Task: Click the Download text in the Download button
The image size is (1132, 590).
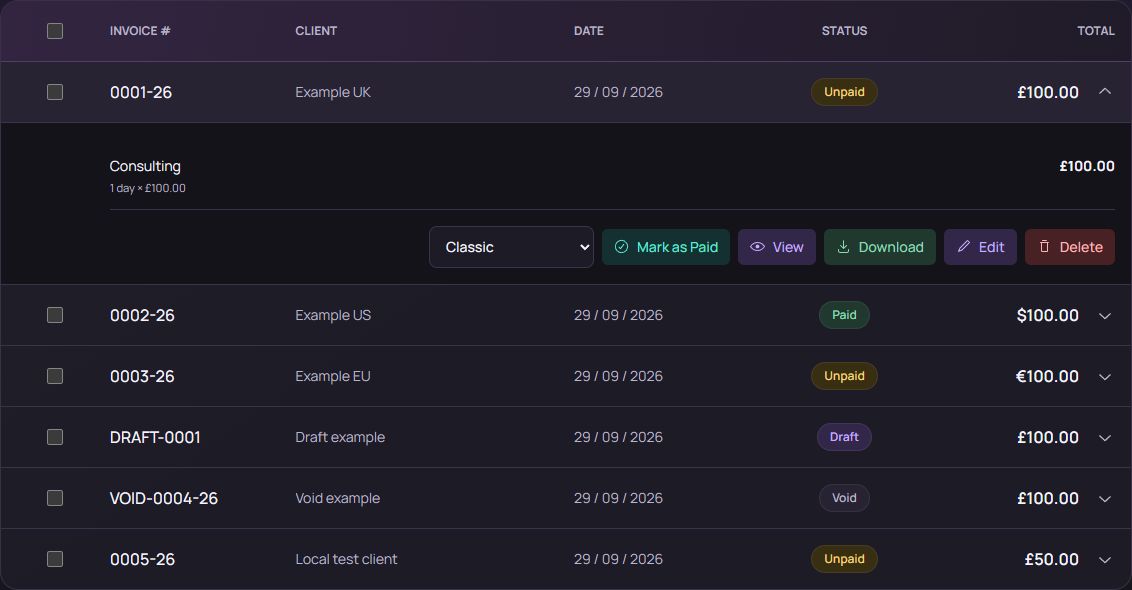Action: click(891, 247)
